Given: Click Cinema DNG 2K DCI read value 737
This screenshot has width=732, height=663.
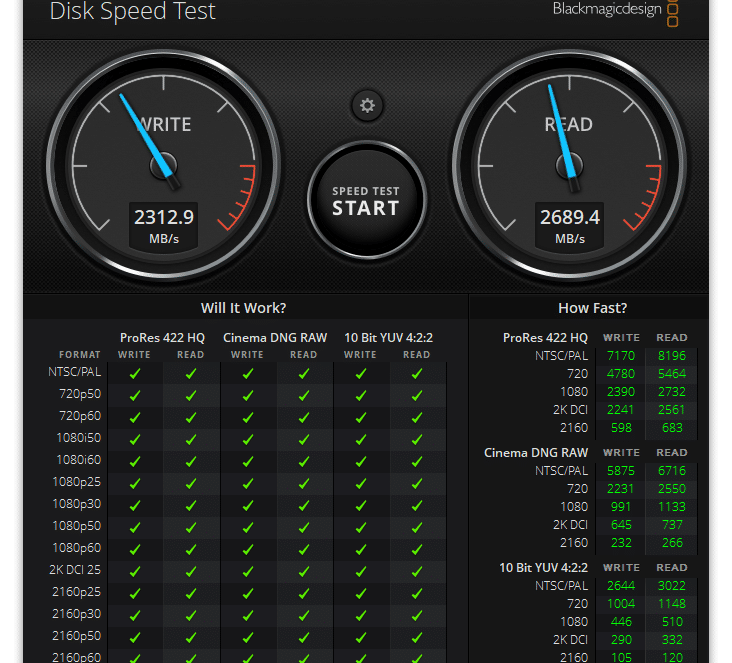Looking at the screenshot, I should [x=672, y=525].
